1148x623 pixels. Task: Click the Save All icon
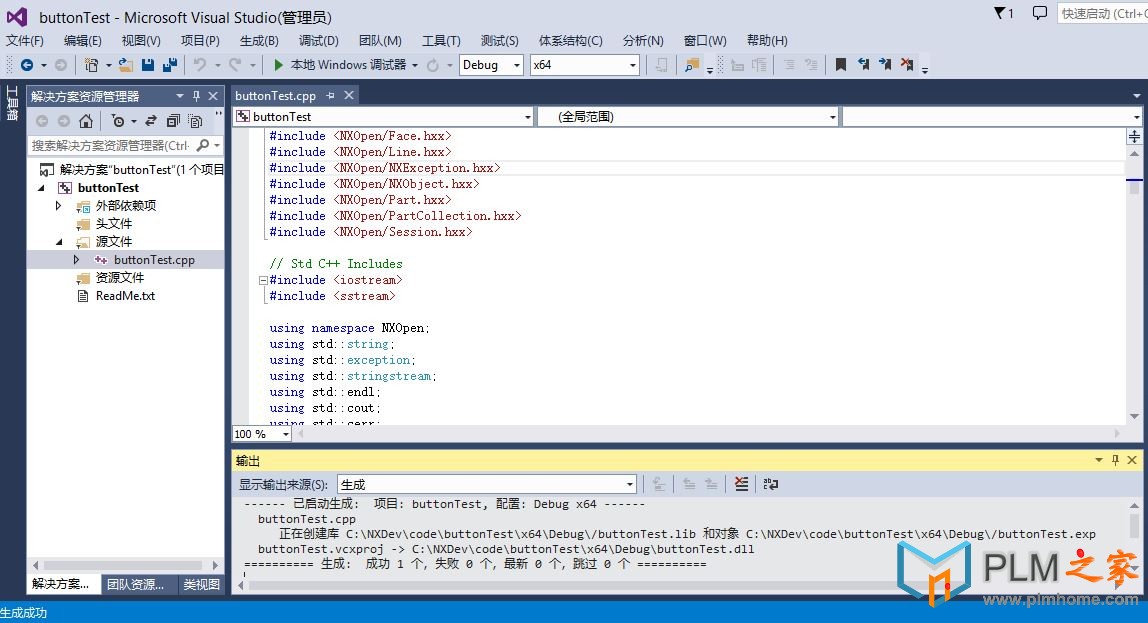(170, 65)
